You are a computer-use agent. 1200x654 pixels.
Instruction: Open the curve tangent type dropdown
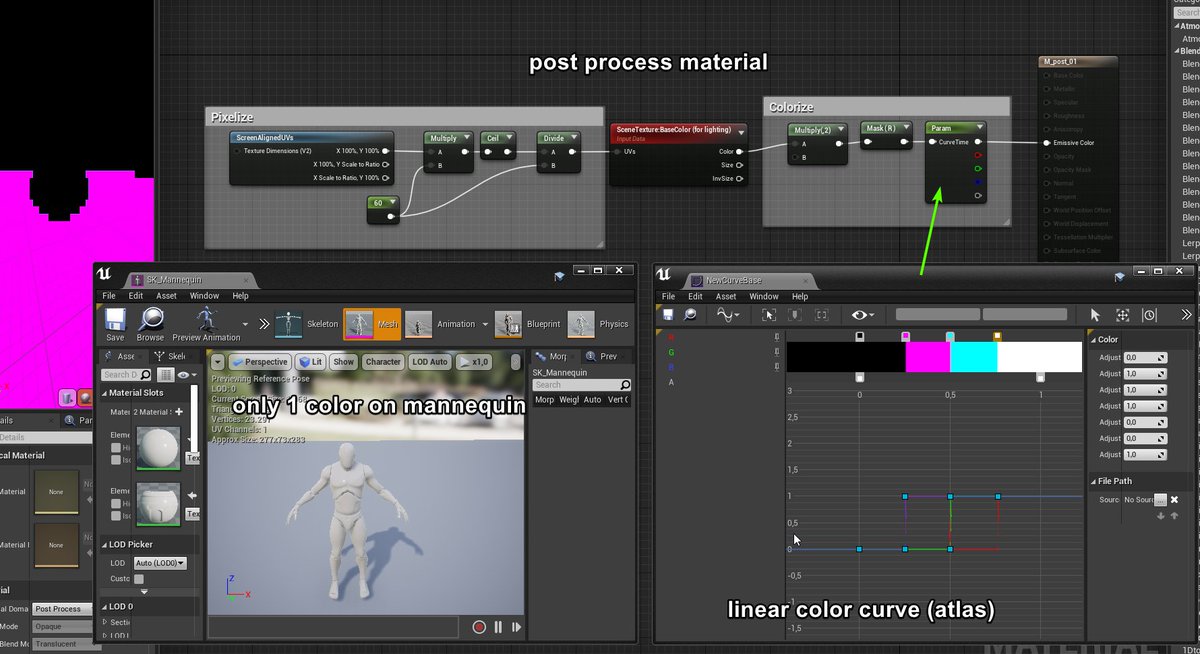(726, 315)
